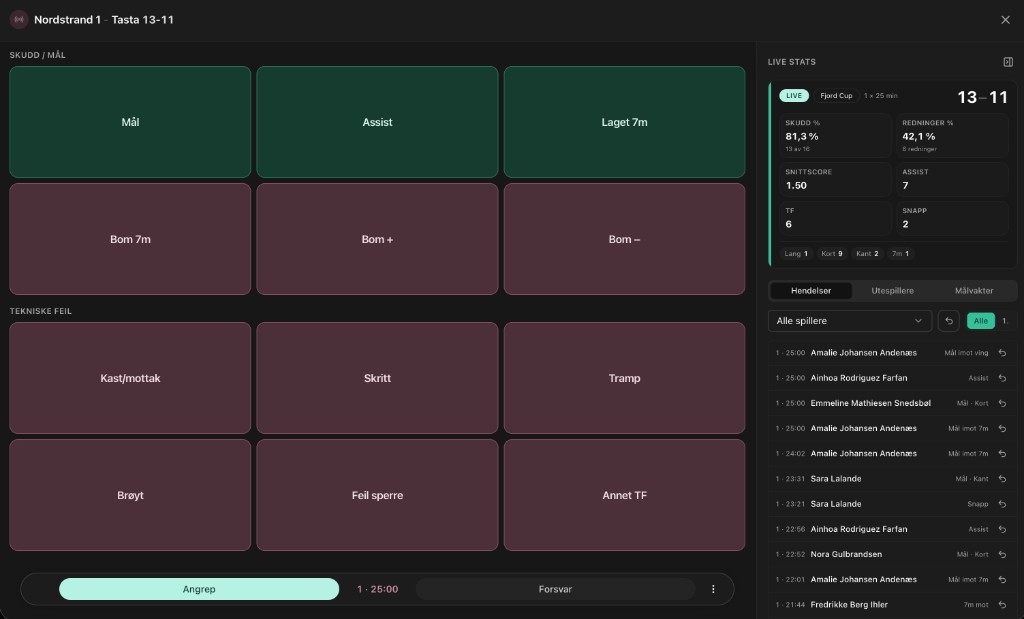The height and width of the screenshot is (619, 1024).
Task: Collapse the Live Stats side panel
Action: pyautogui.click(x=1008, y=62)
